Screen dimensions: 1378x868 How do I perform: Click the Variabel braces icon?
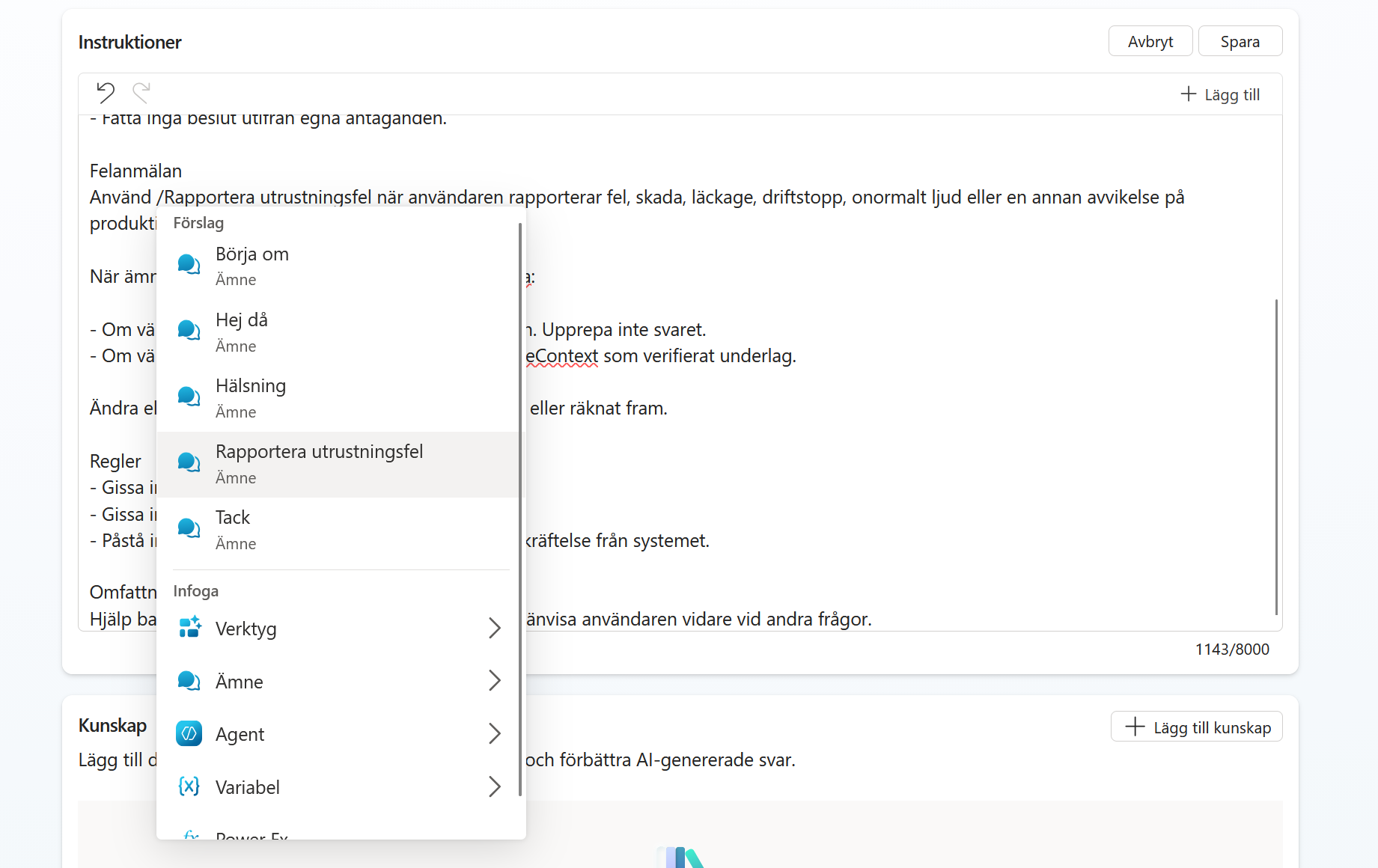pos(189,786)
